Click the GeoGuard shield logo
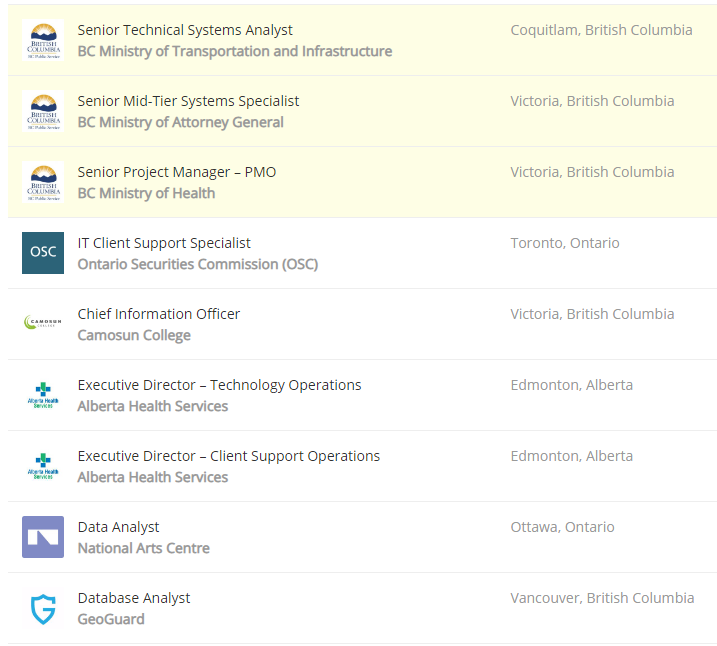Screen dimensions: 717x646 point(43,608)
